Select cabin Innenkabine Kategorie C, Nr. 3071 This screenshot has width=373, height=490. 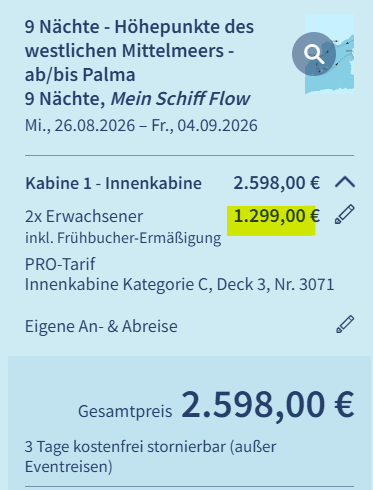click(x=179, y=284)
